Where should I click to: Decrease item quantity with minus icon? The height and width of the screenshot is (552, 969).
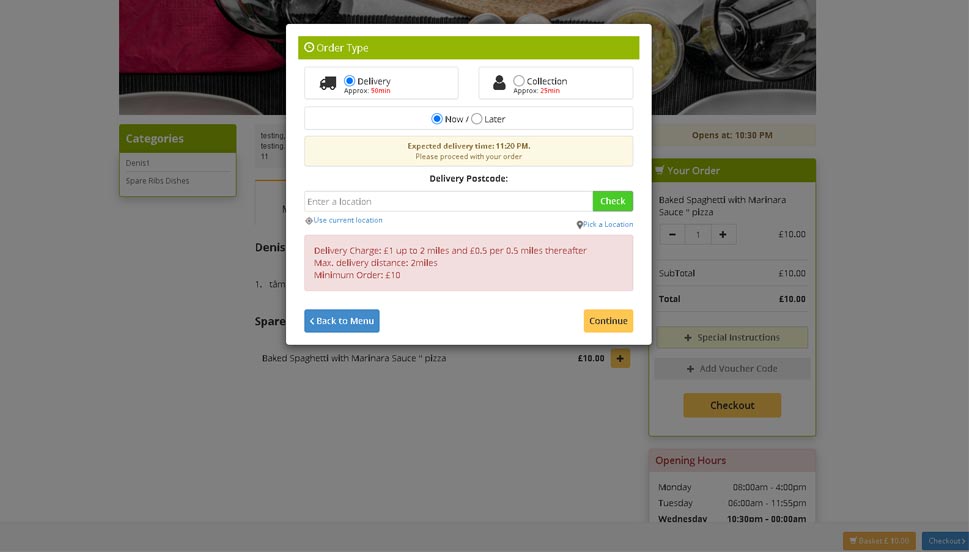click(x=672, y=234)
